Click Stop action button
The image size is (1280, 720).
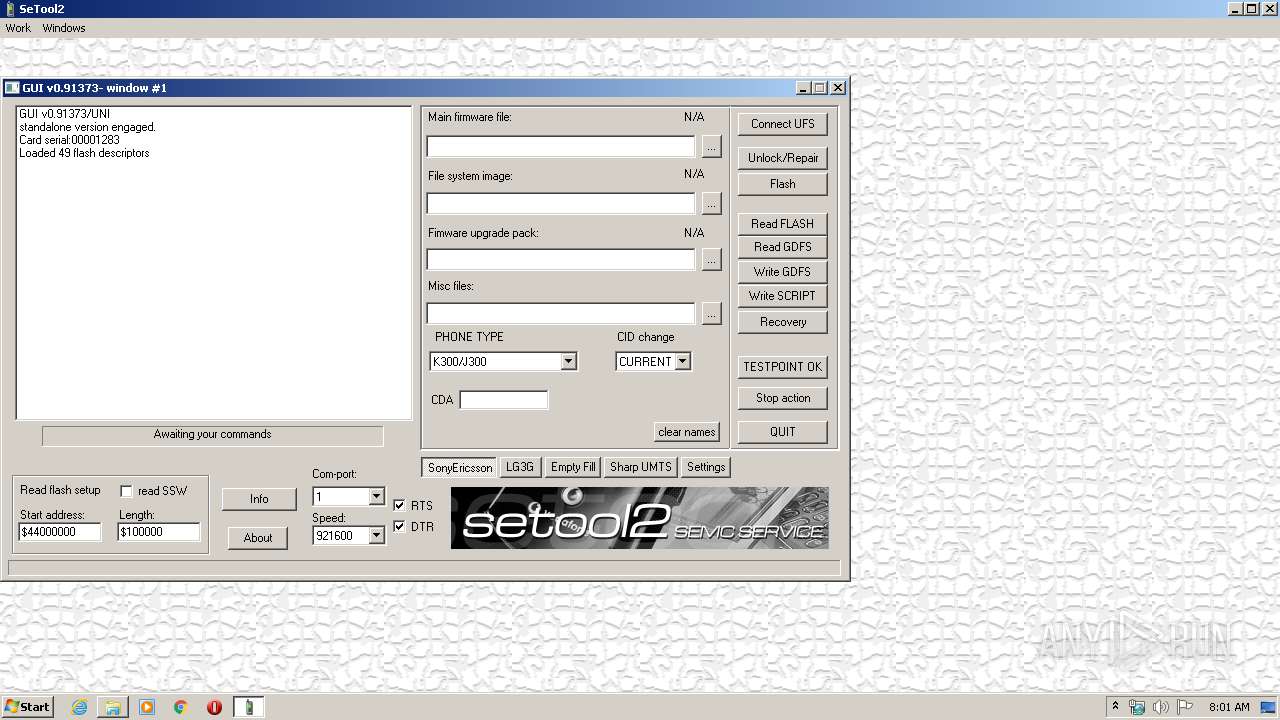point(783,398)
